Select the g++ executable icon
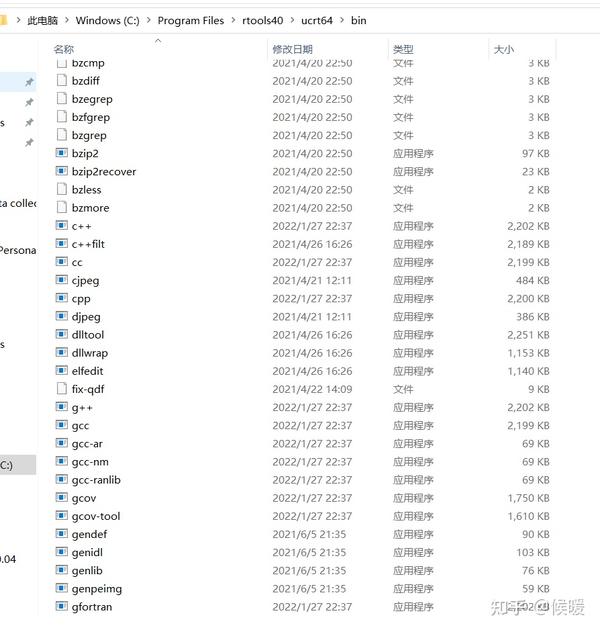 coord(61,407)
